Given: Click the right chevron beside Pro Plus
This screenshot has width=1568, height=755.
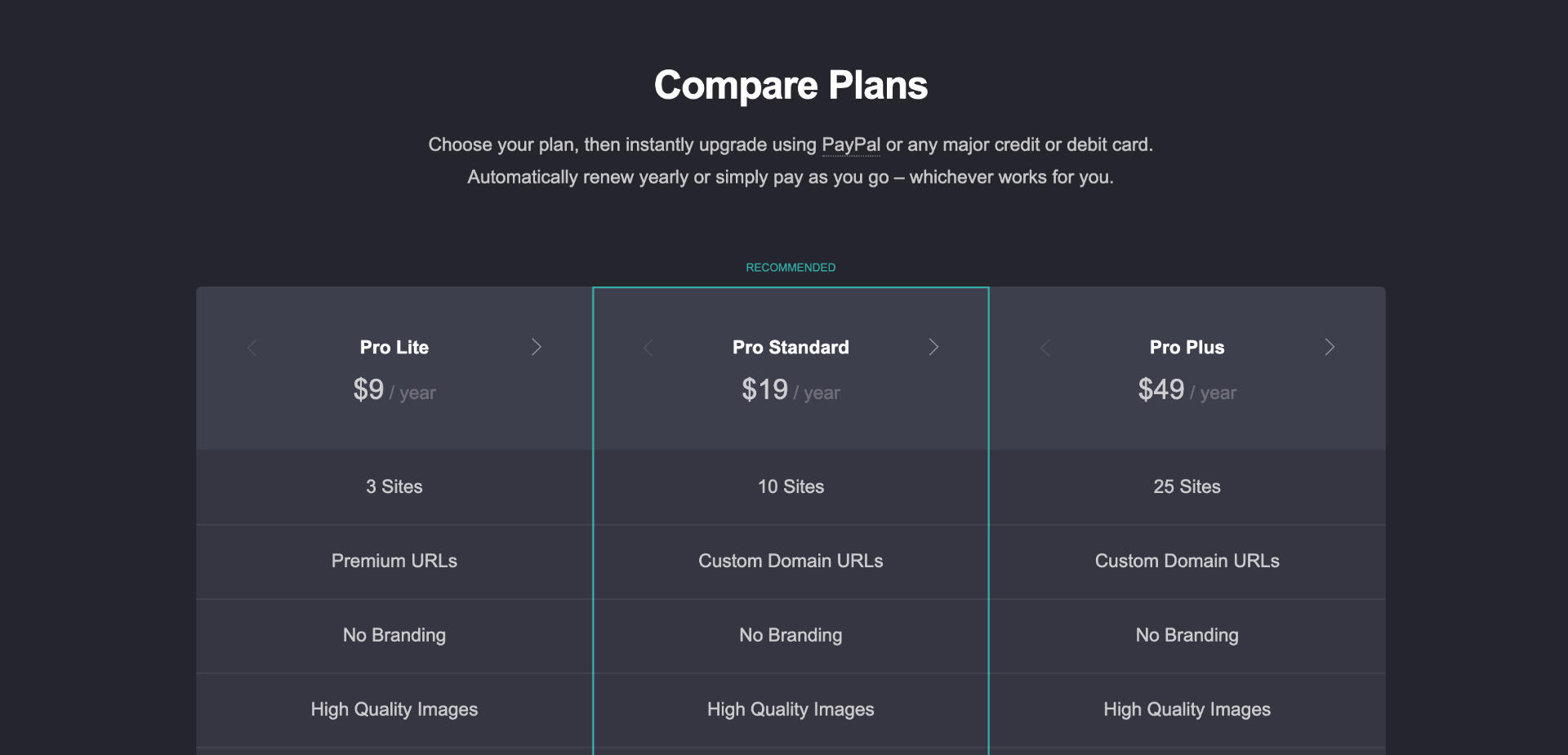Looking at the screenshot, I should pos(1330,348).
